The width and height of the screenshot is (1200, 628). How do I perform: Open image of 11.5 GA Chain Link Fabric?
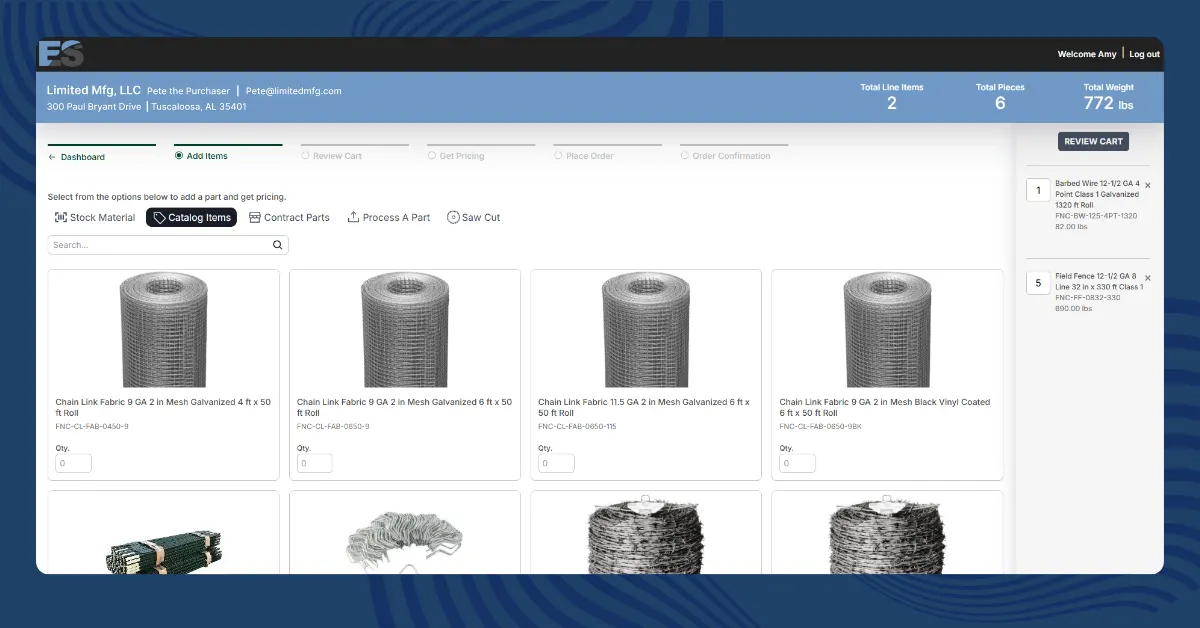click(x=646, y=331)
